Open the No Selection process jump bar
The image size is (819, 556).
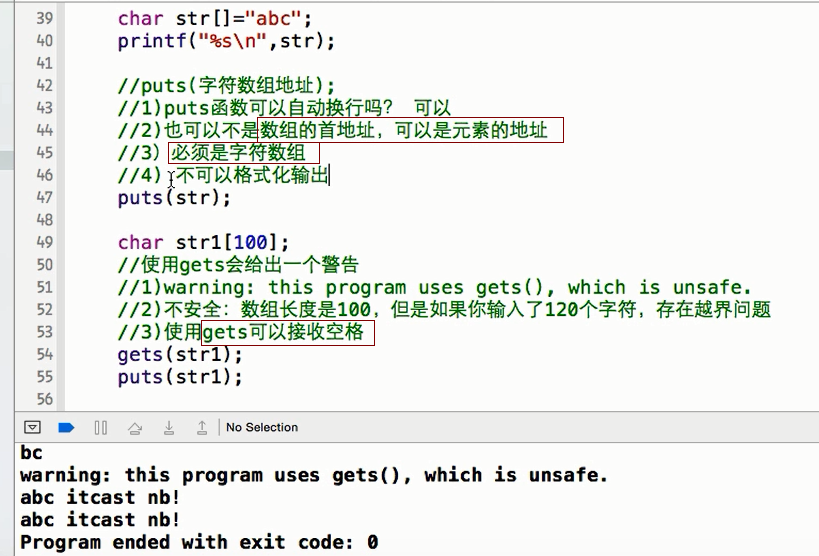[262, 427]
